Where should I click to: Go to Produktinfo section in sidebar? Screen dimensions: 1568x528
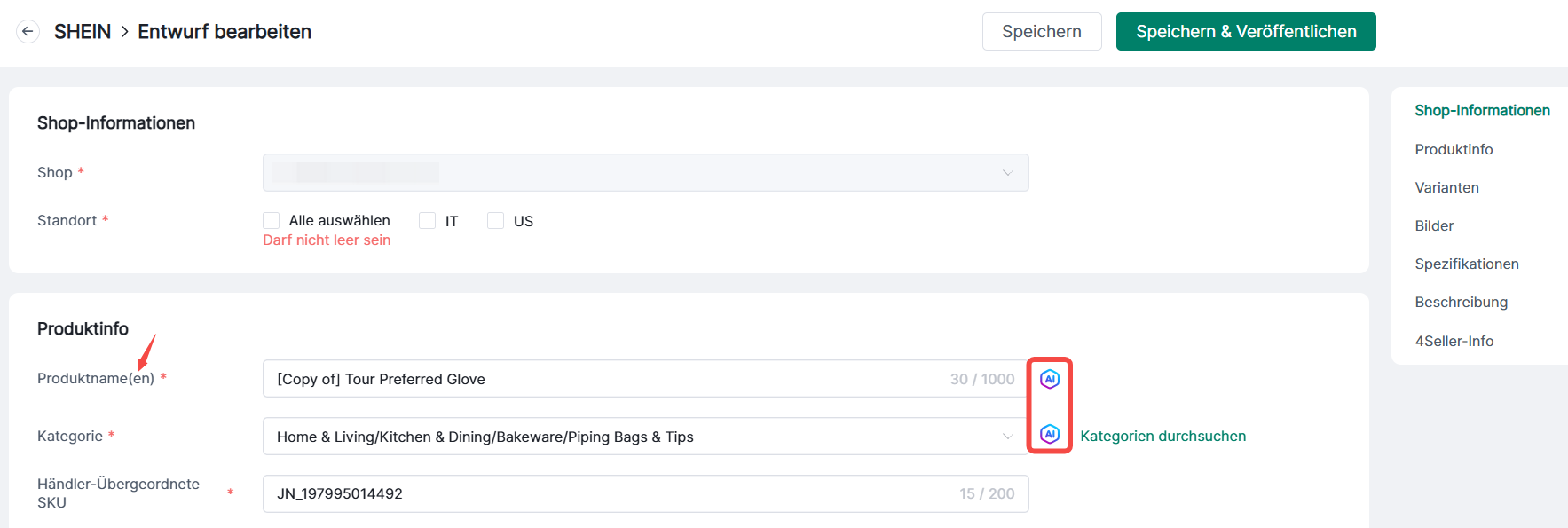click(x=1454, y=149)
